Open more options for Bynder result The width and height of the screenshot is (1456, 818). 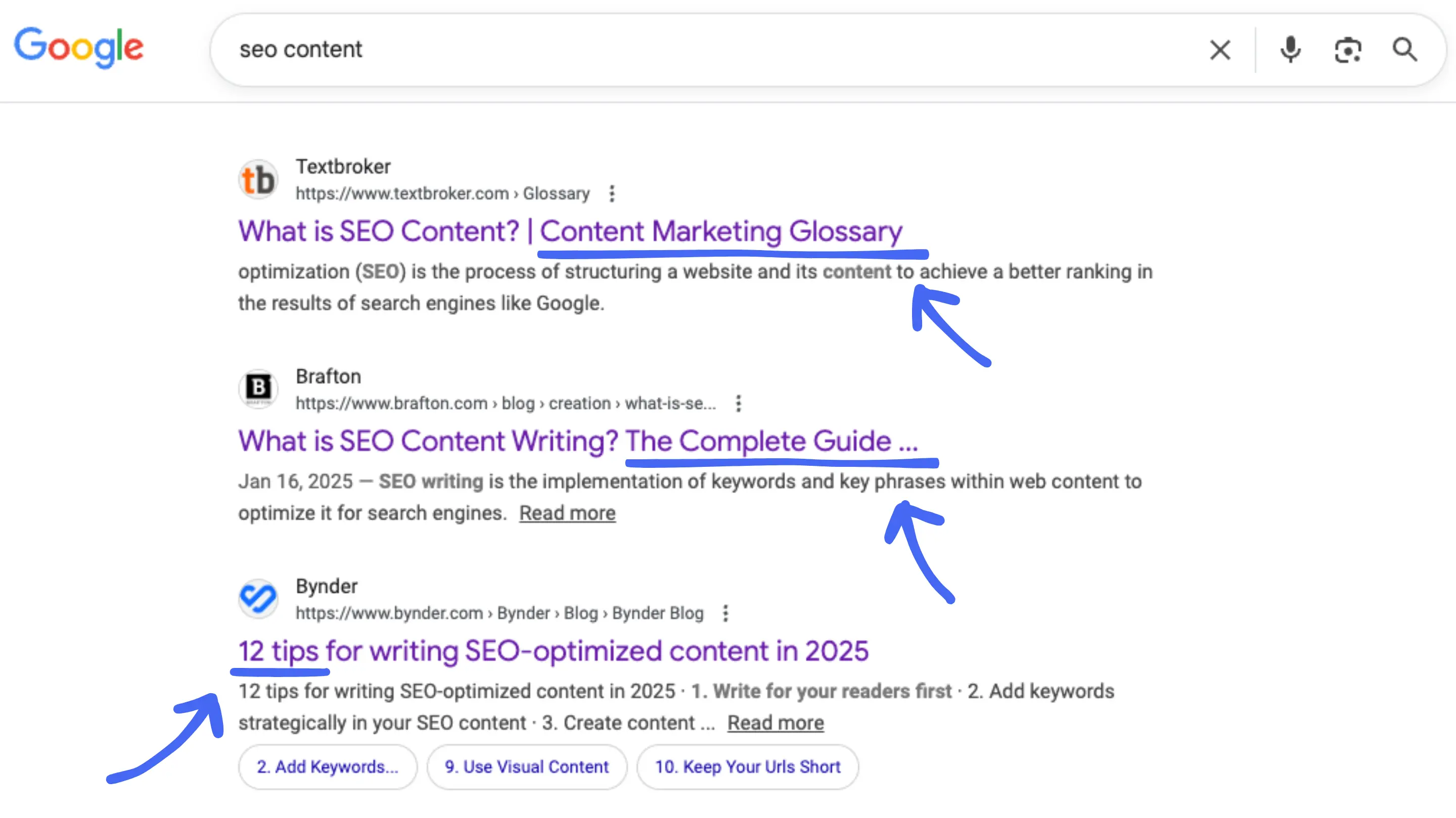(726, 613)
